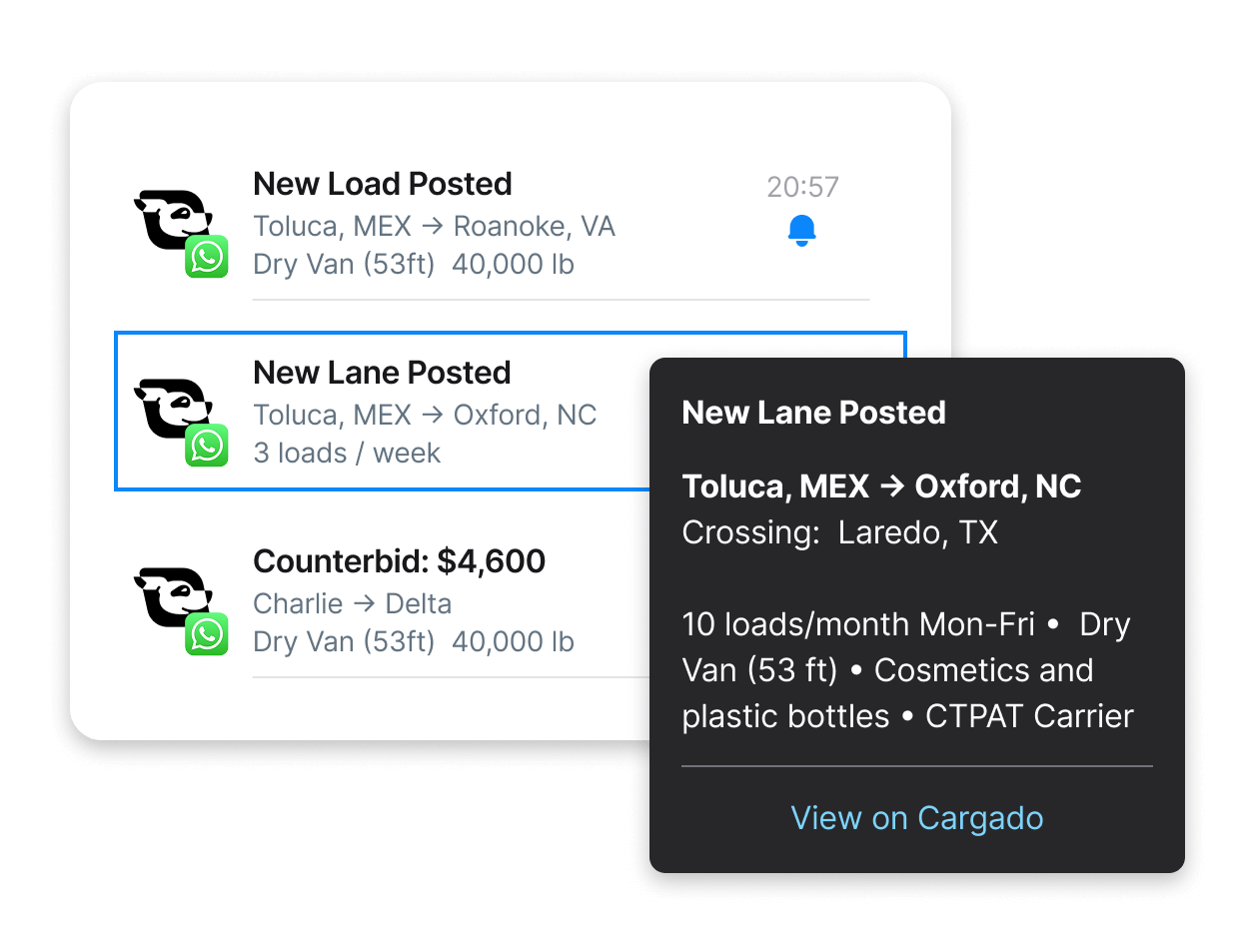Click the Cargado bear logo beside New Load Posted
The height and width of the screenshot is (952, 1255).
pyautogui.click(x=173, y=219)
